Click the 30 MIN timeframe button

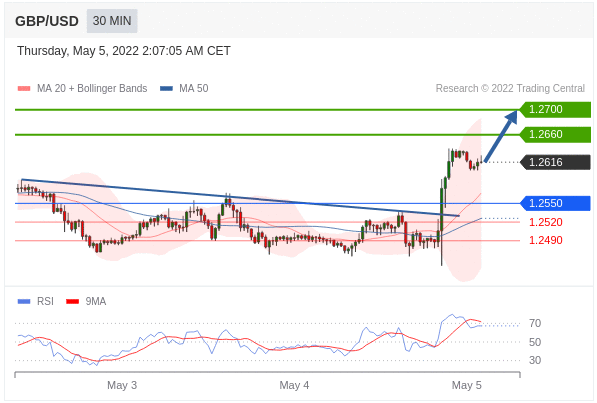112,21
